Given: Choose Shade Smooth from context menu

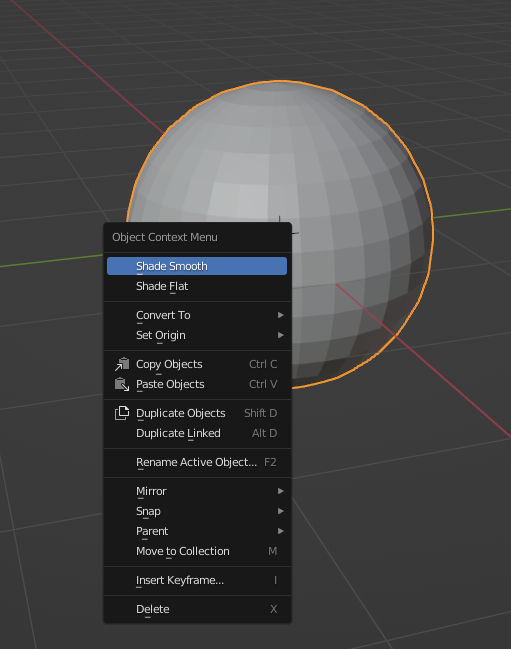Looking at the screenshot, I should pyautogui.click(x=197, y=266).
